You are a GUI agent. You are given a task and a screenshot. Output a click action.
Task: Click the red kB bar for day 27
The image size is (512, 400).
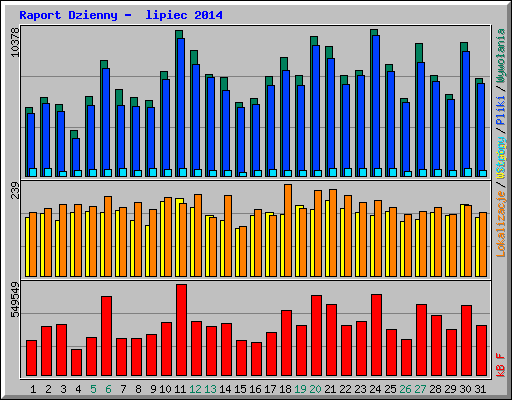click(x=421, y=340)
